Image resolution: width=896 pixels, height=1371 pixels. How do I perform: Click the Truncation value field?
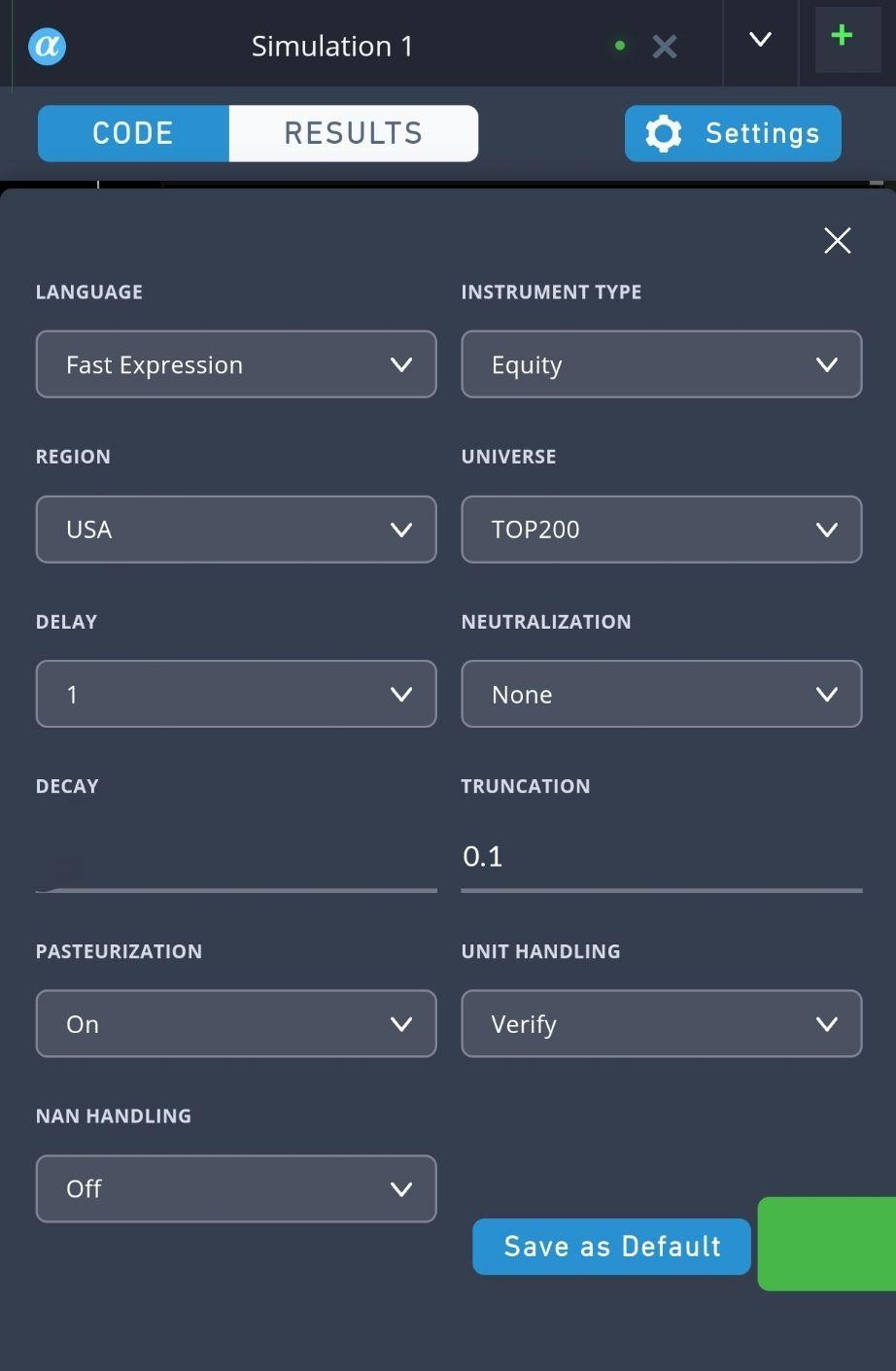(661, 856)
